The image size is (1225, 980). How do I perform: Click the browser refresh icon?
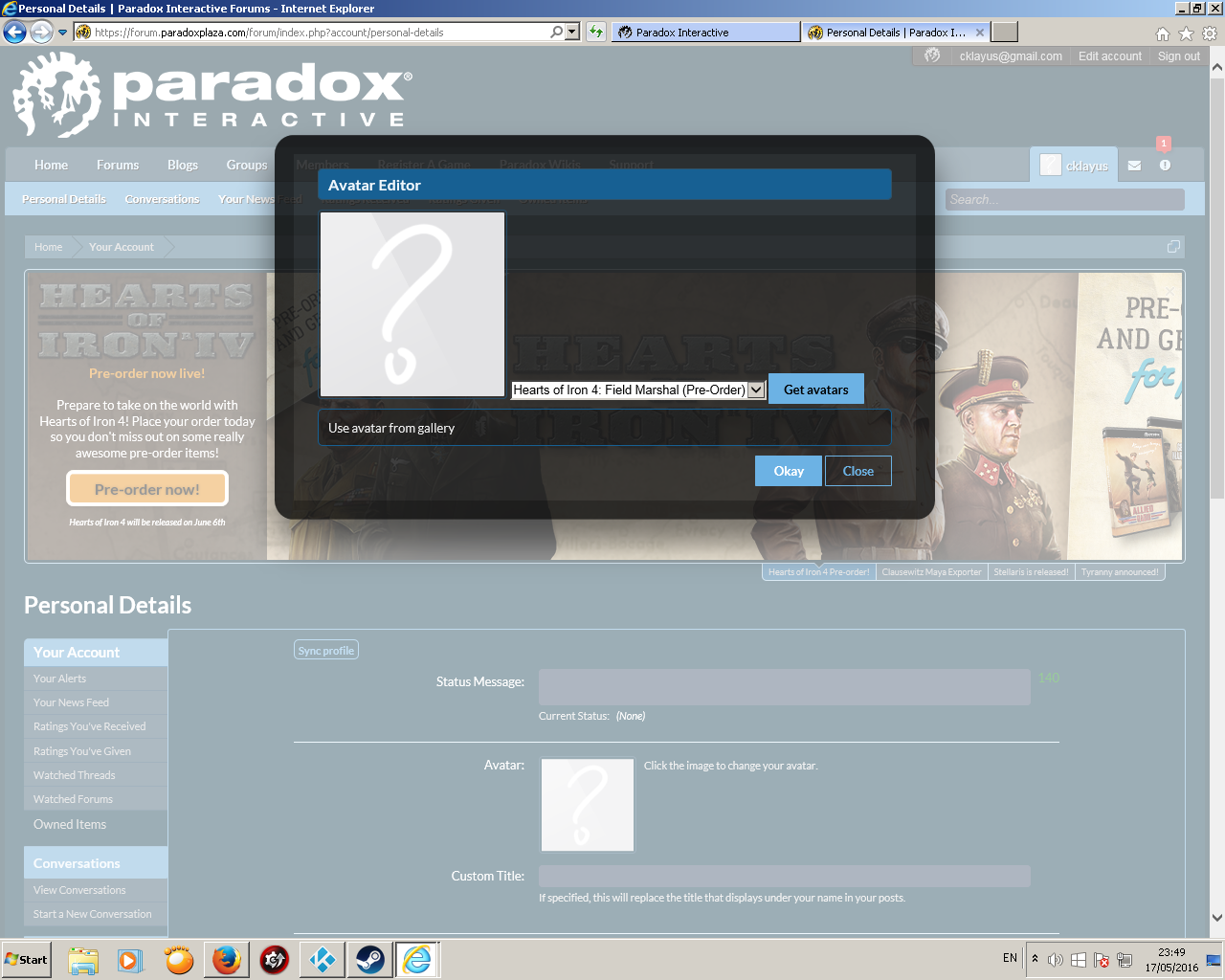pos(596,33)
